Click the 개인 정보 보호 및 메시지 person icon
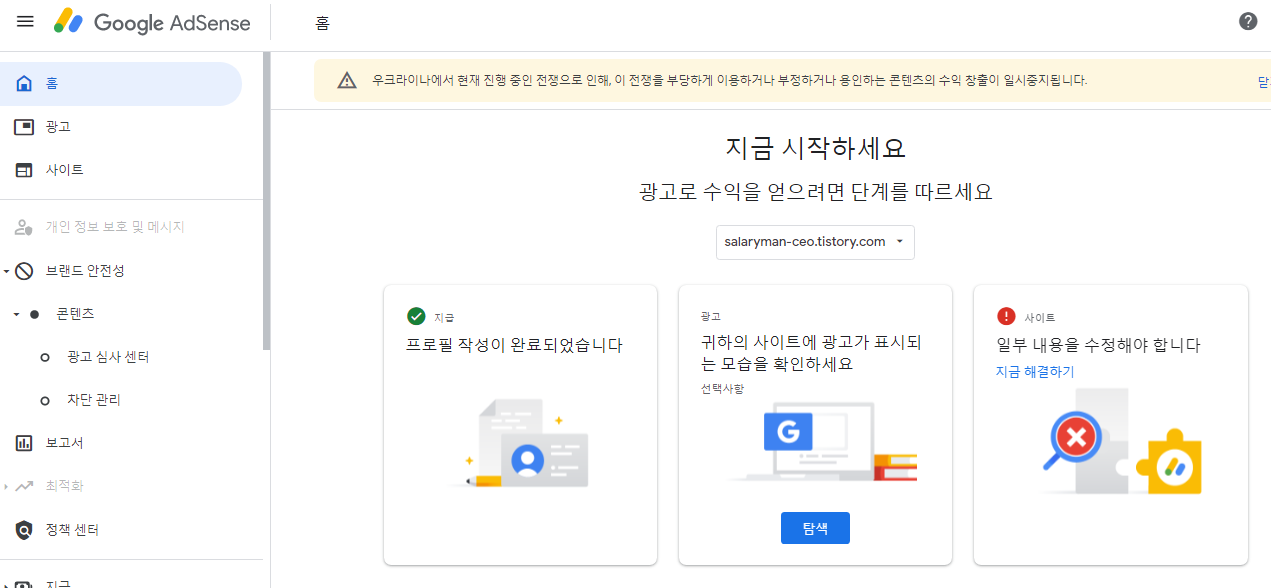1271x588 pixels. tap(25, 227)
